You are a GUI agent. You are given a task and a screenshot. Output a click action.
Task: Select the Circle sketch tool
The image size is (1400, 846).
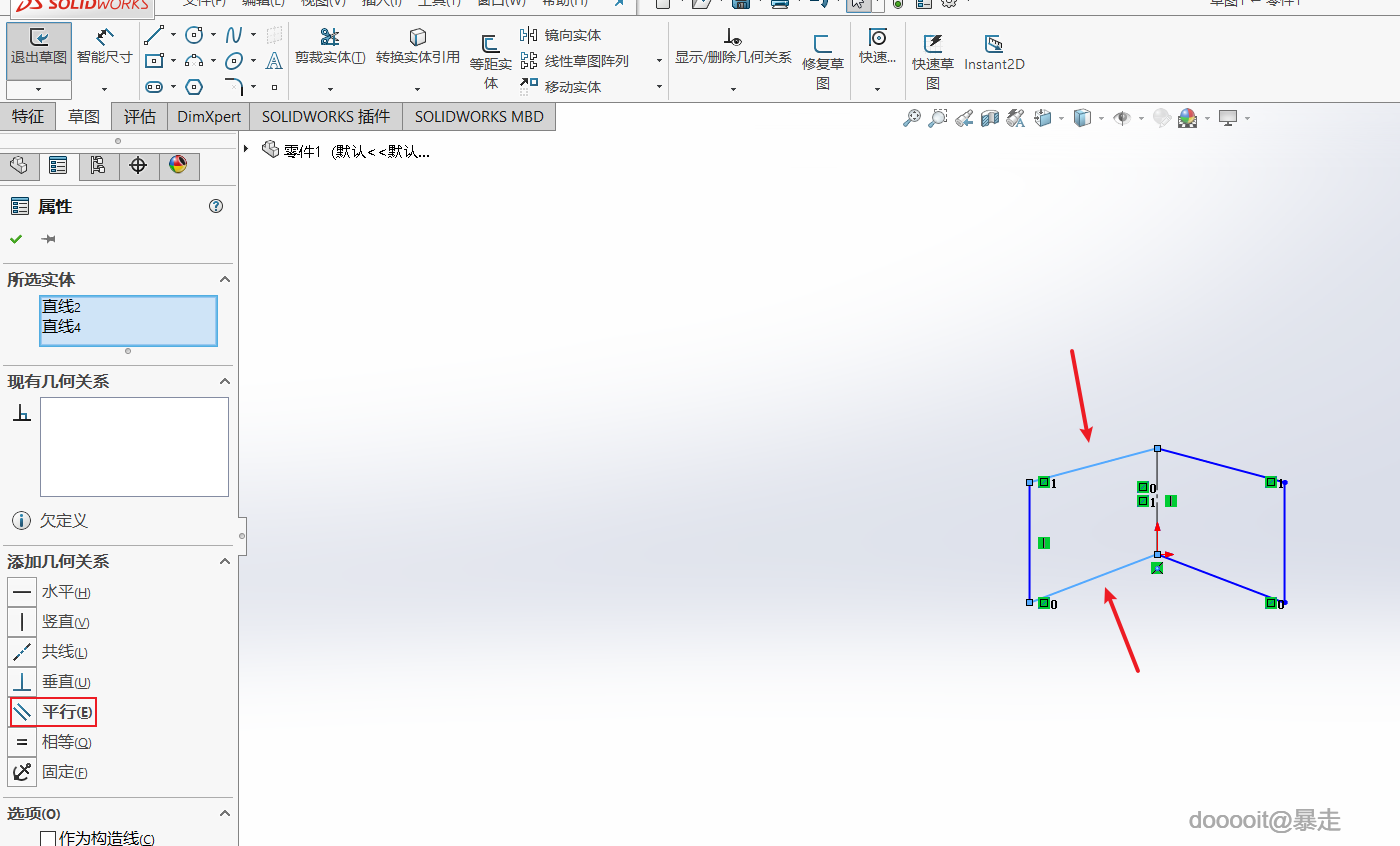[194, 35]
